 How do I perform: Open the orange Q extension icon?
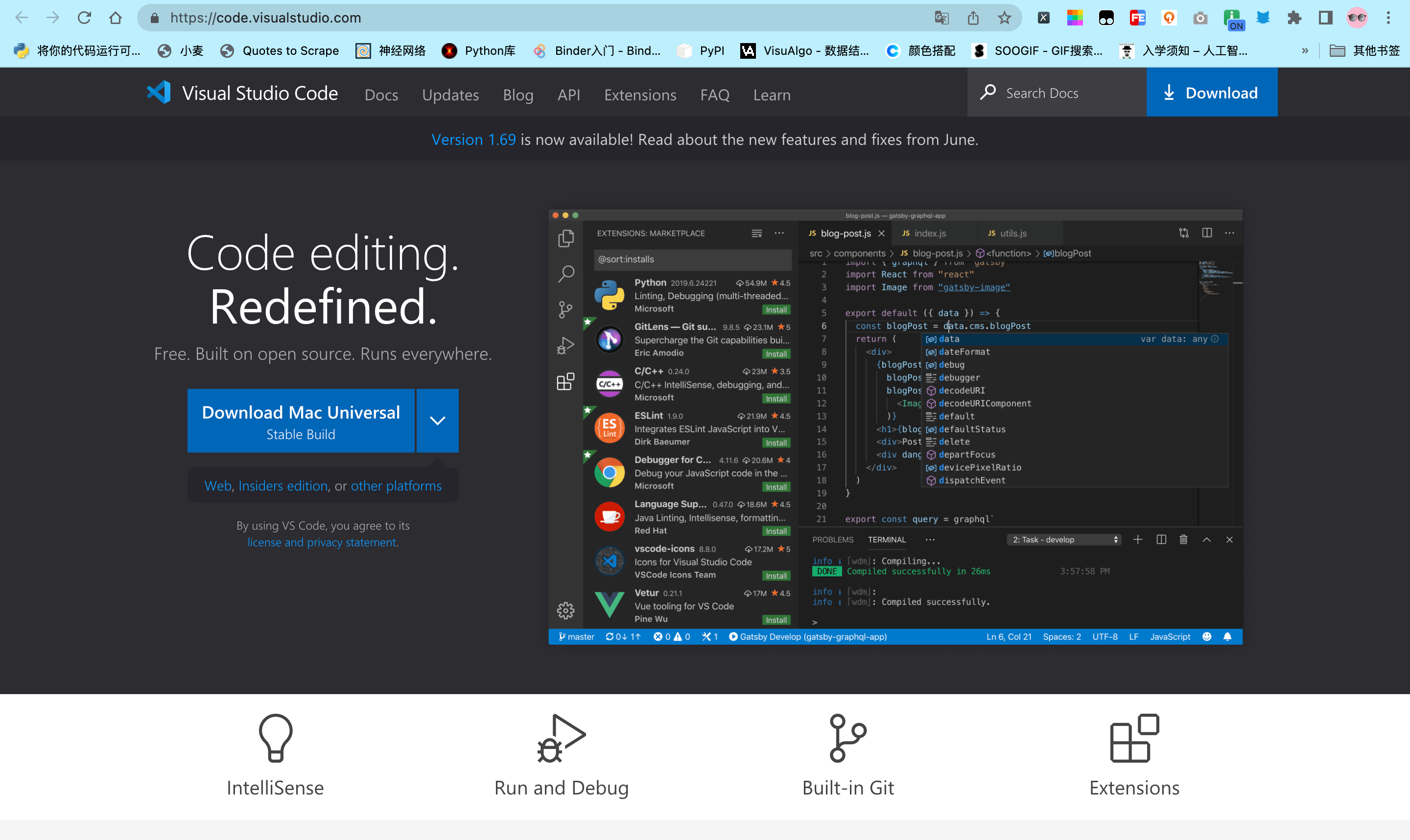pyautogui.click(x=1169, y=18)
